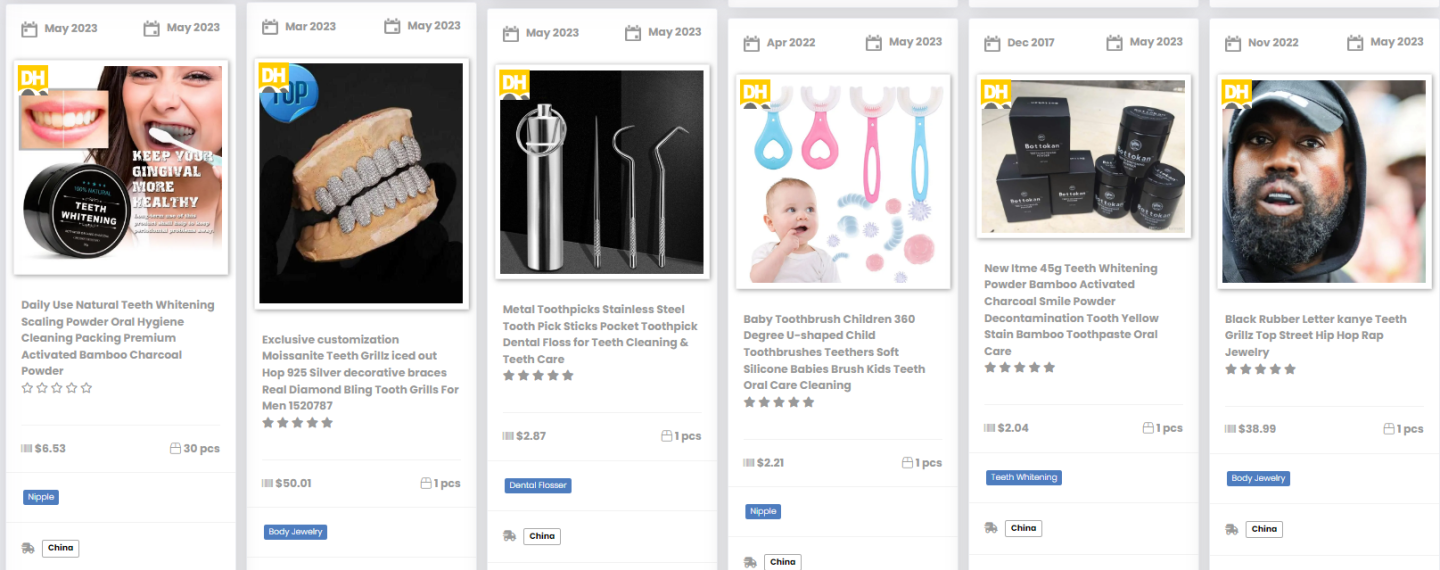
Task: Click star rating on Baby Toothbrush card
Action: [x=779, y=402]
